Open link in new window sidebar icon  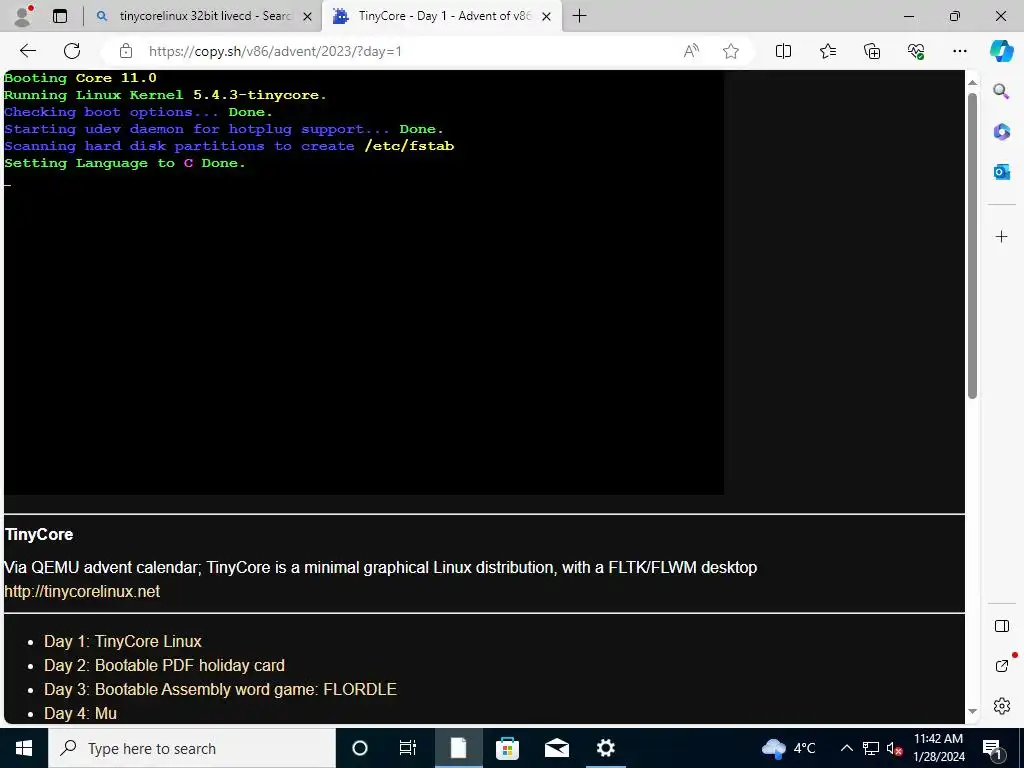(x=1002, y=665)
